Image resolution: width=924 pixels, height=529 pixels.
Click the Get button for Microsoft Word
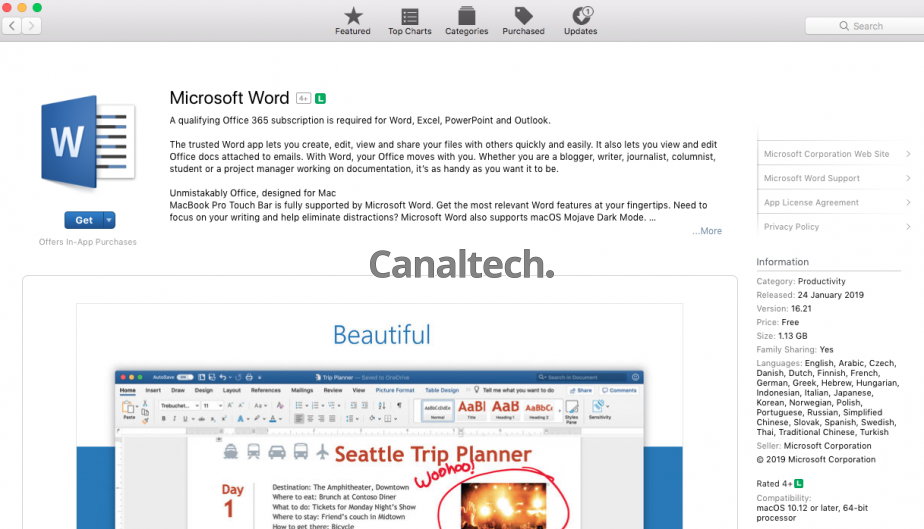point(84,220)
